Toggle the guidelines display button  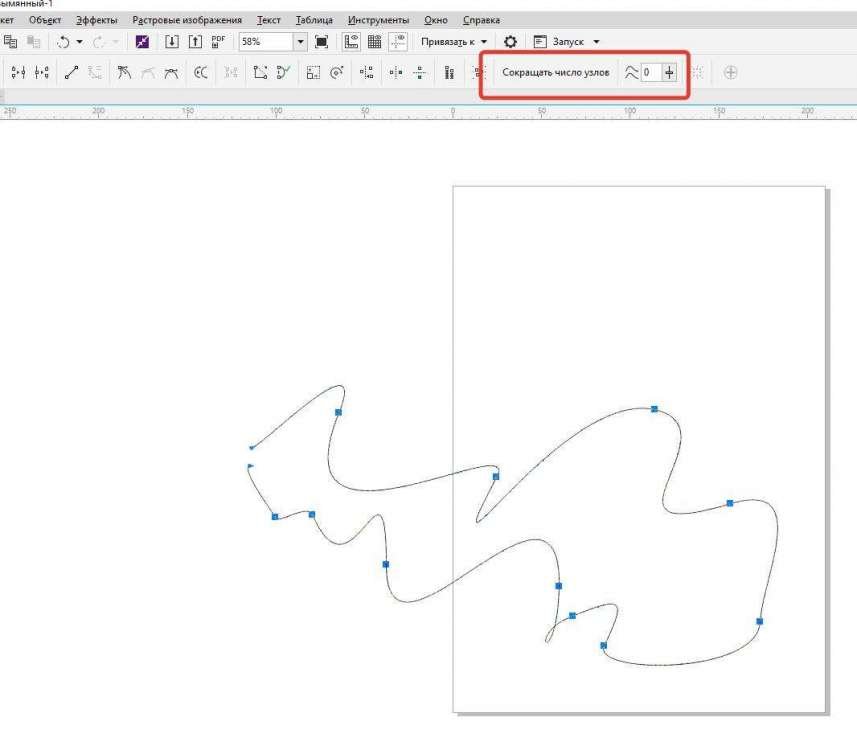tap(399, 42)
